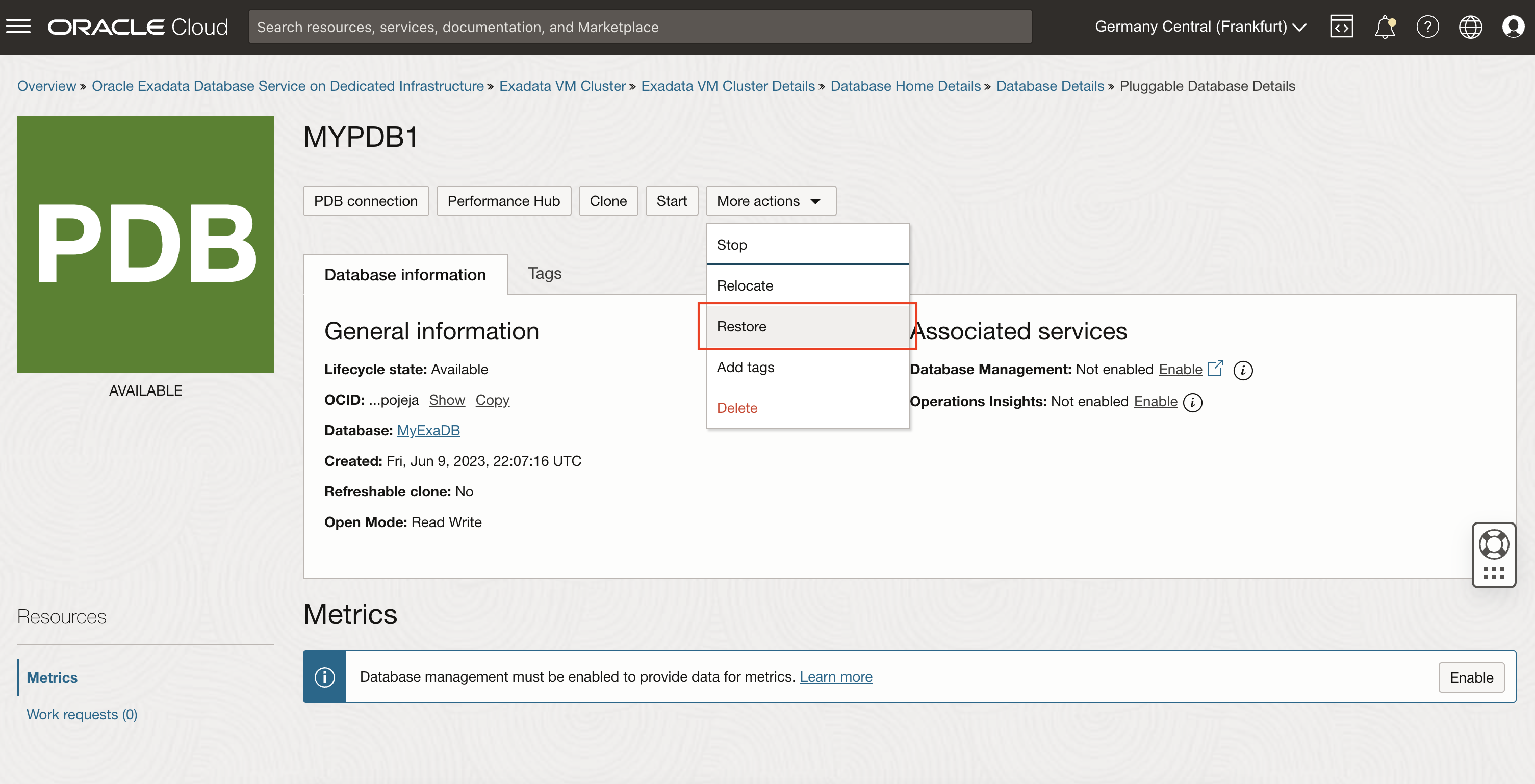Switch to the Tags tab
1535x784 pixels.
click(544, 273)
